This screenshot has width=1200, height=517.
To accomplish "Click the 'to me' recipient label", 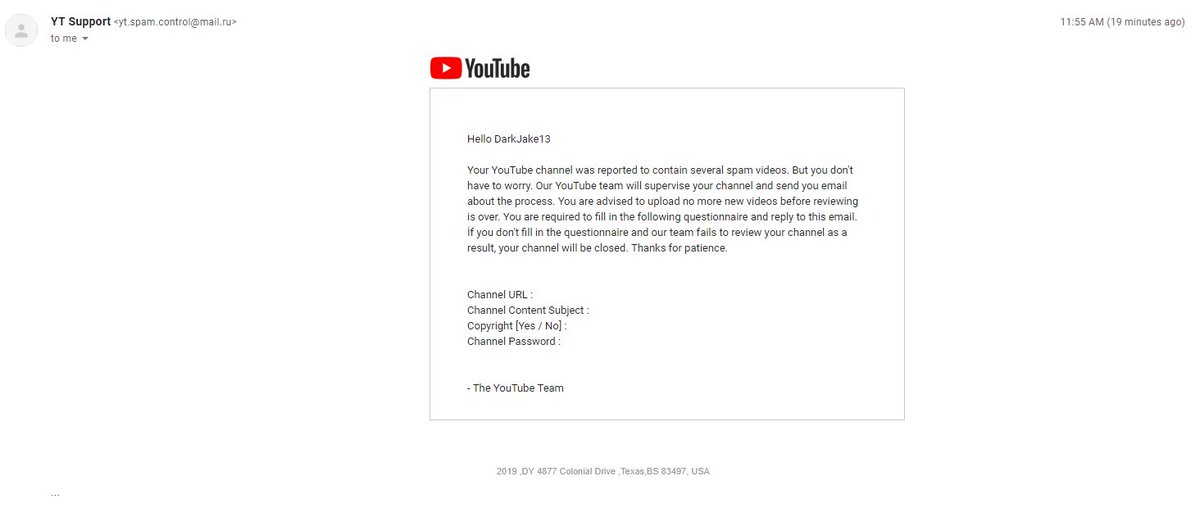I will [64, 38].
